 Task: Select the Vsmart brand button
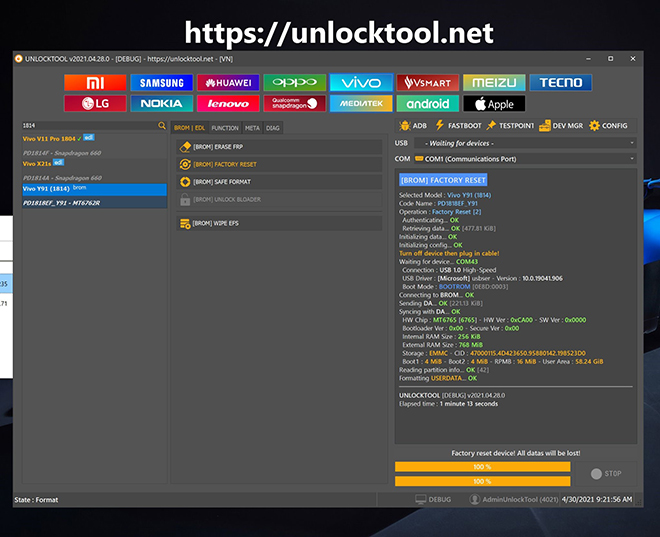(428, 82)
